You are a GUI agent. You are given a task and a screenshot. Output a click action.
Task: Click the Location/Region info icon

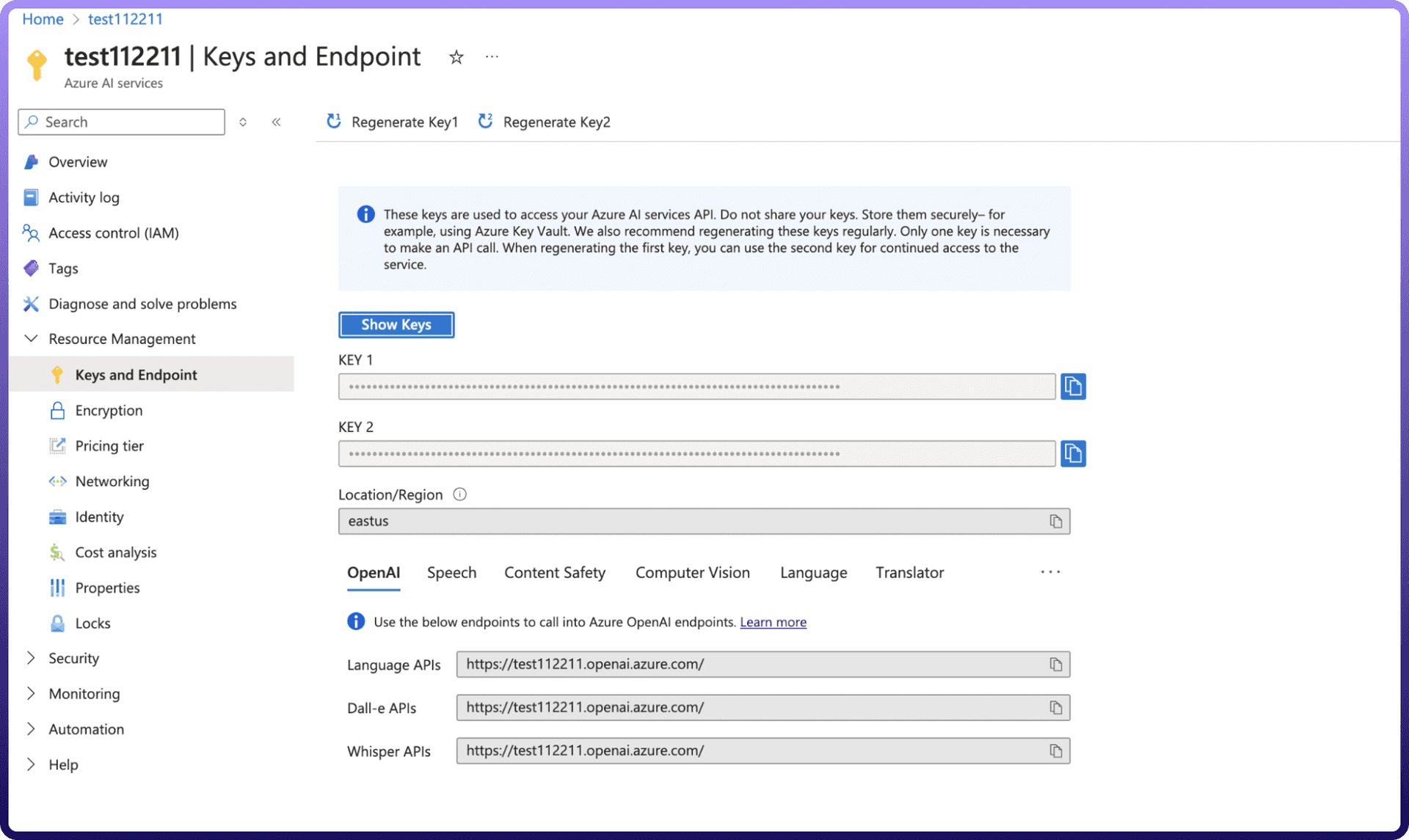pos(459,494)
